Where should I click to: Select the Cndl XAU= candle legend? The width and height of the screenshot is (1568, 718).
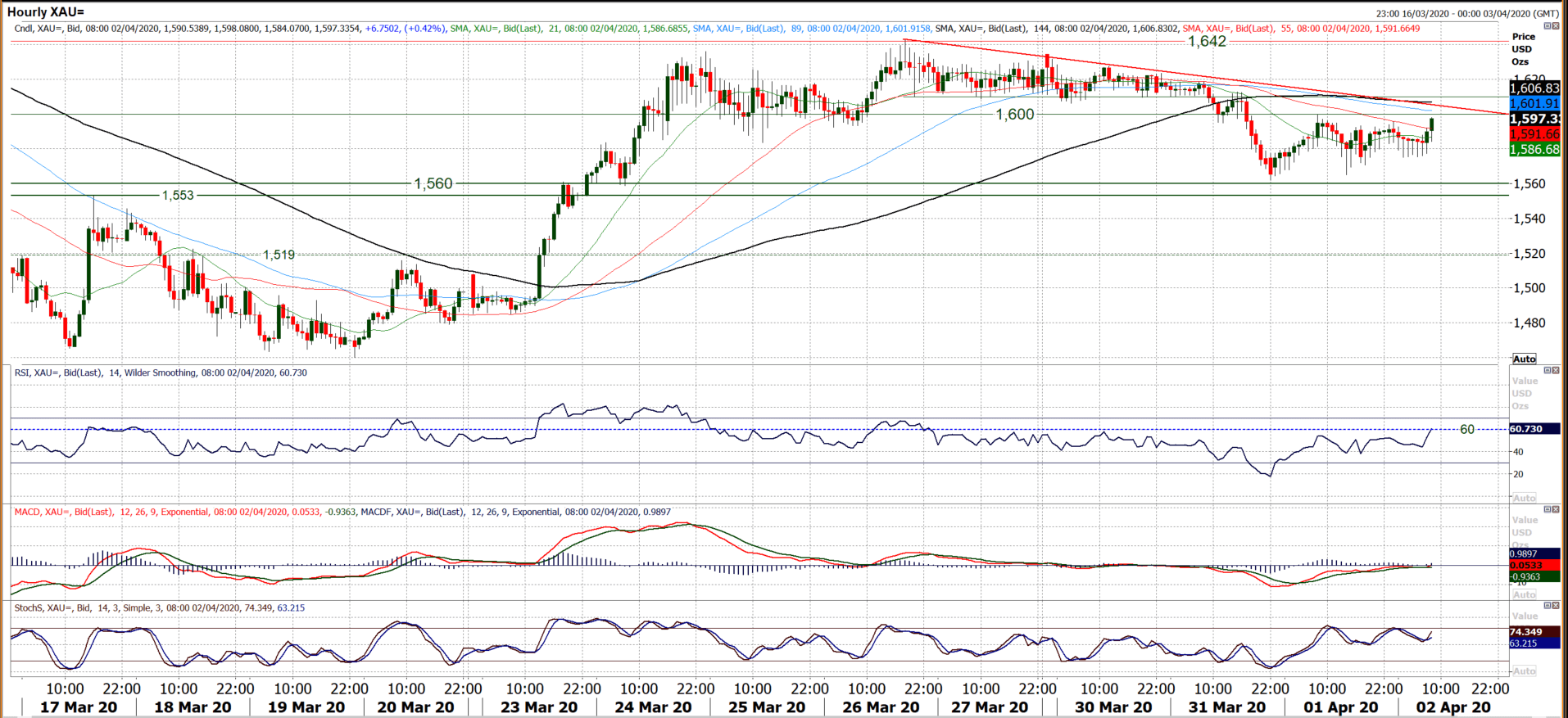(x=229, y=29)
